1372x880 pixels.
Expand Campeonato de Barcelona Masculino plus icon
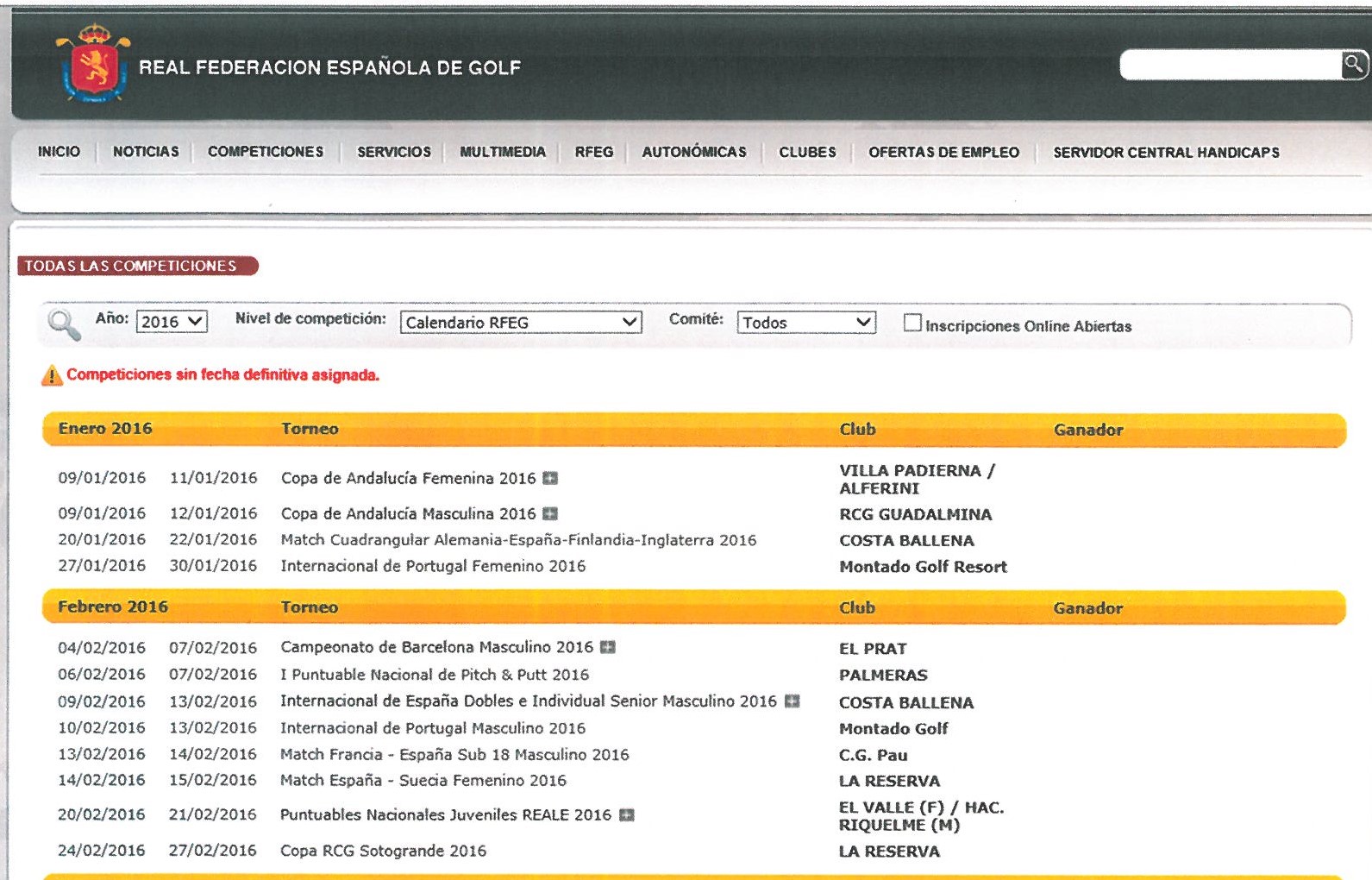pos(608,647)
